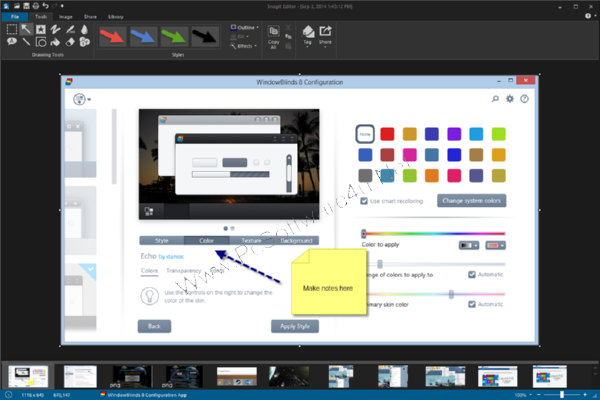Click the Transparency sub-tab link

click(x=183, y=271)
